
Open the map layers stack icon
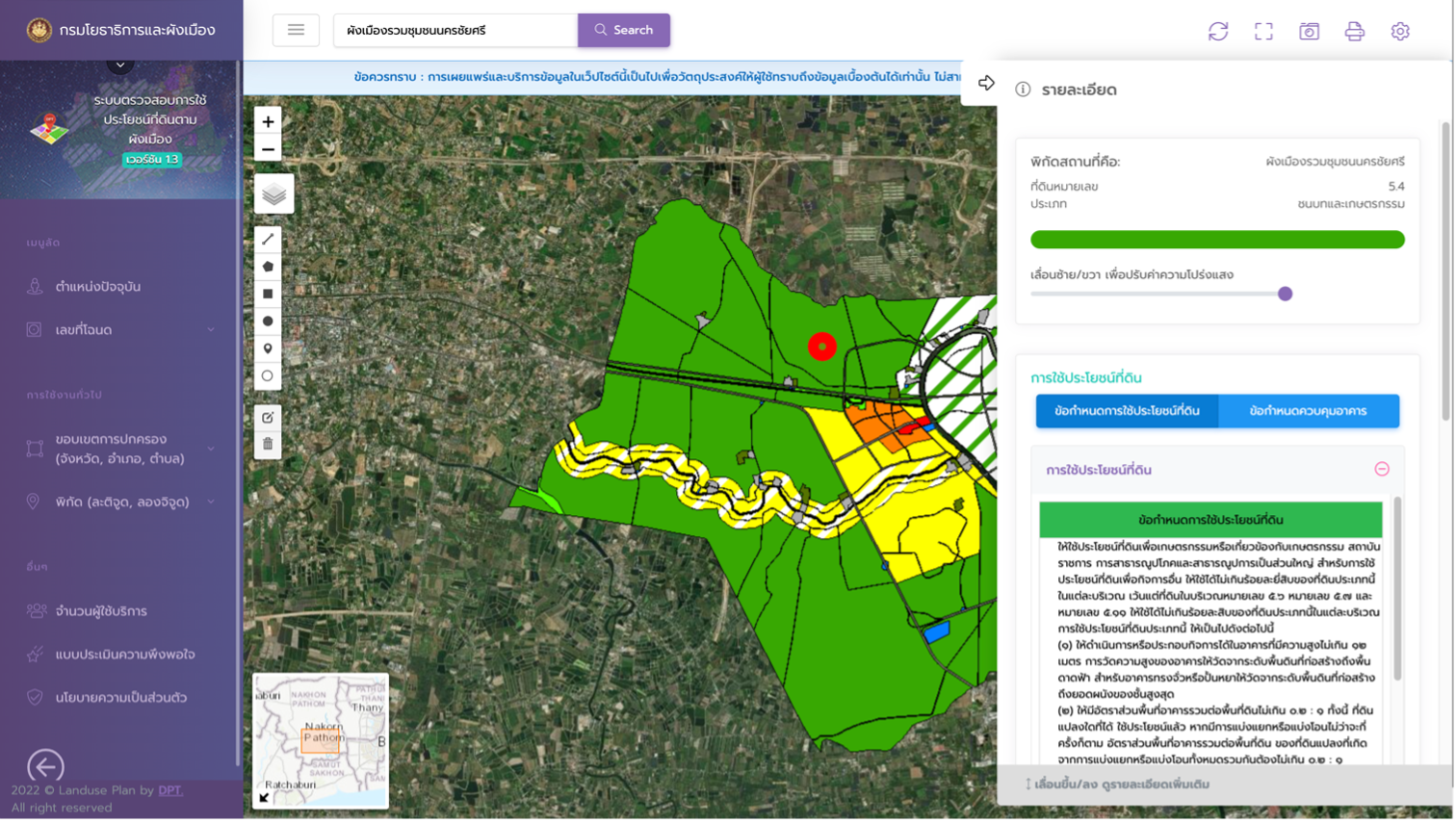pos(274,194)
